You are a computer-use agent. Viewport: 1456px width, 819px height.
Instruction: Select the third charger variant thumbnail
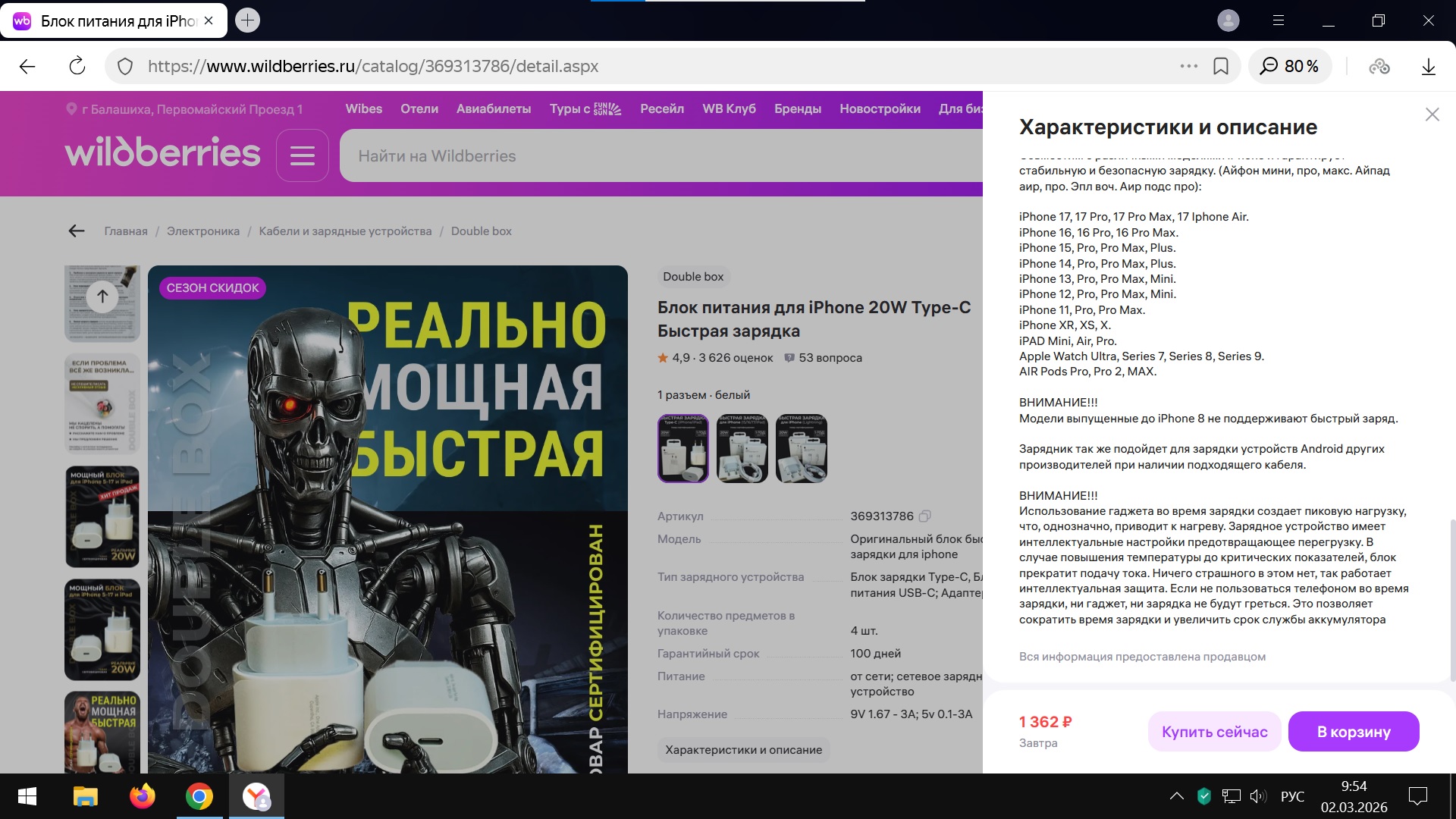coord(801,448)
